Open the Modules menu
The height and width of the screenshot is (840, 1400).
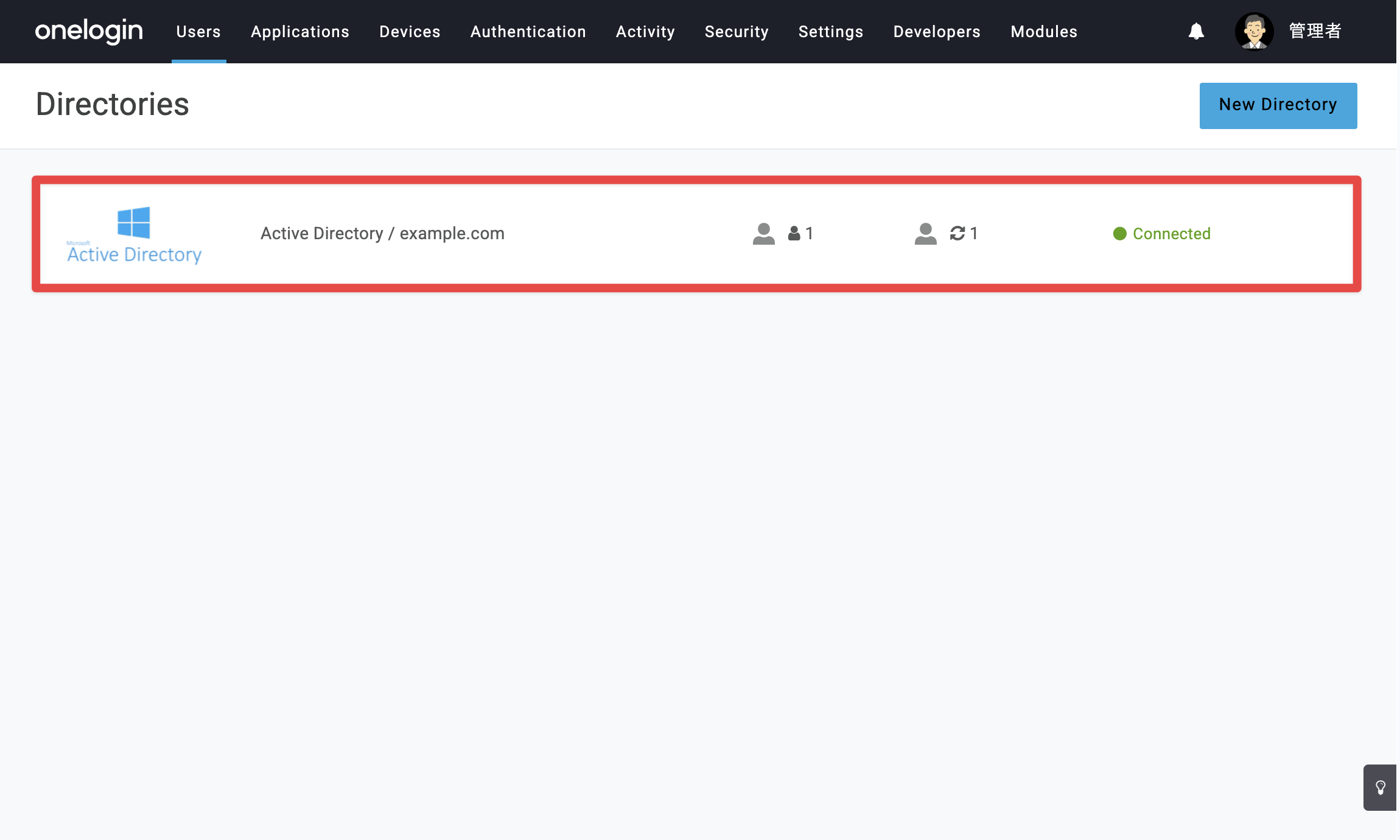1044,32
